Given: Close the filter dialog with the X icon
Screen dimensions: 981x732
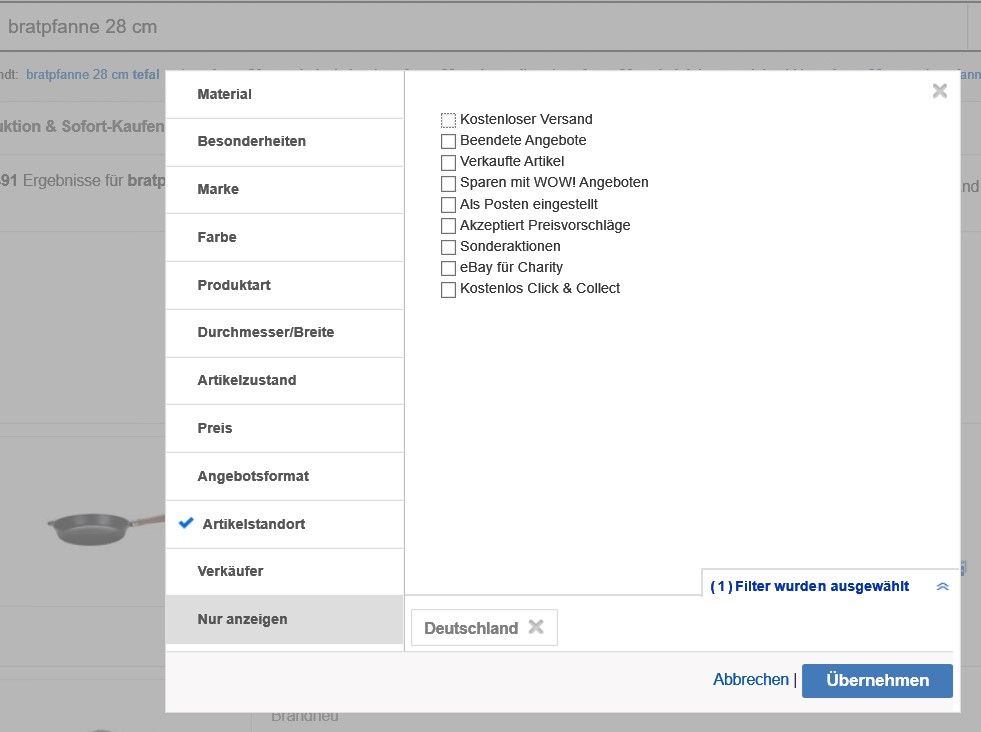Looking at the screenshot, I should tap(939, 90).
